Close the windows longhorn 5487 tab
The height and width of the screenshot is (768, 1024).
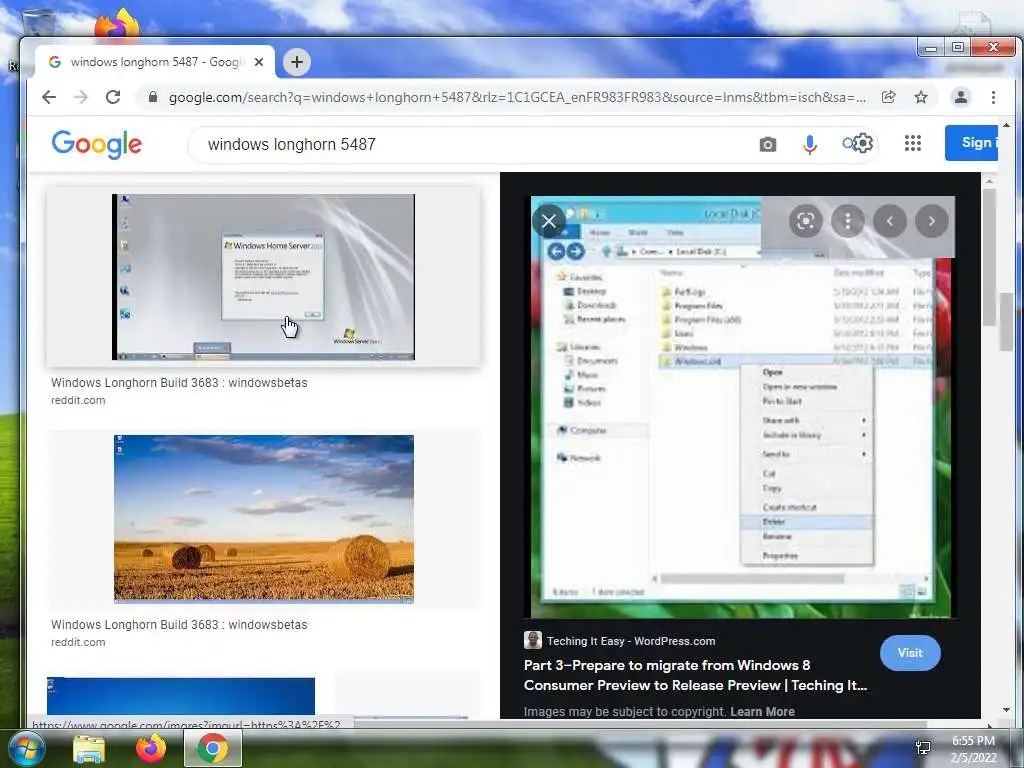pyautogui.click(x=259, y=62)
